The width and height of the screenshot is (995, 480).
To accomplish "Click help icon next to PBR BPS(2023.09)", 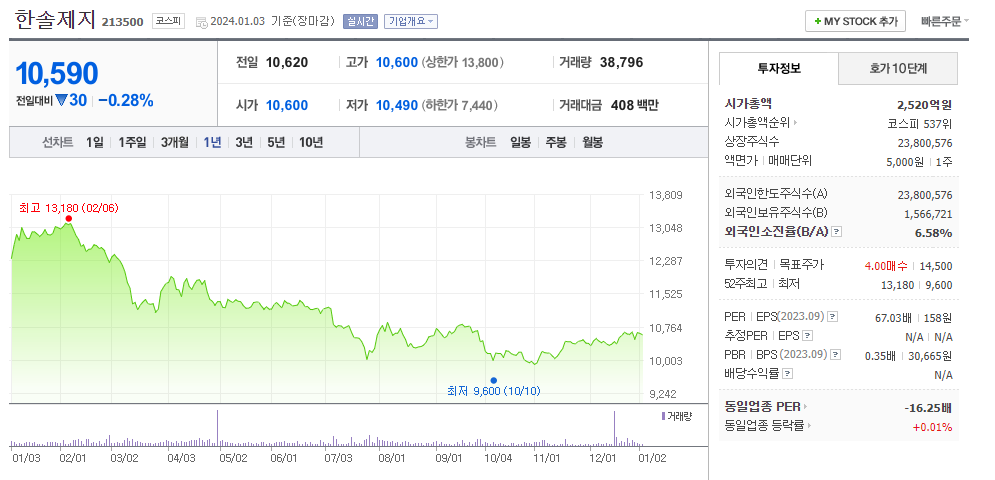I will pyautogui.click(x=836, y=354).
